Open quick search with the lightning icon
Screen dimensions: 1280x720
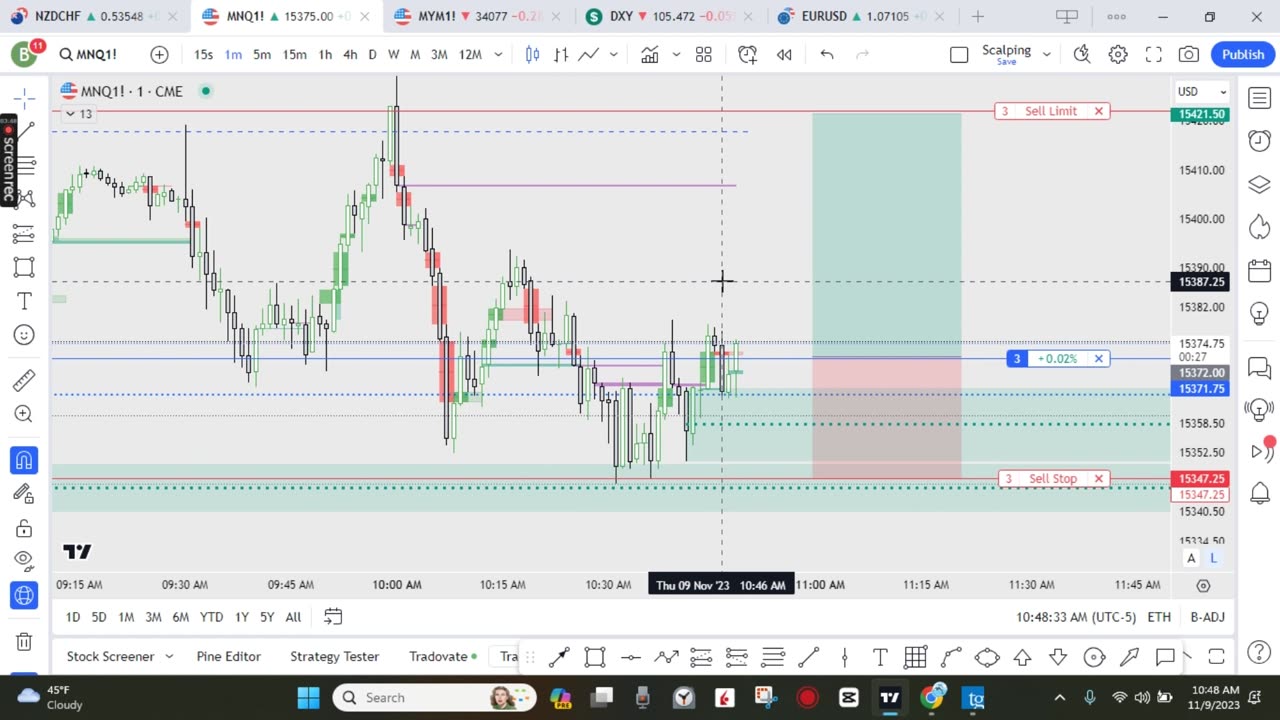1082,54
